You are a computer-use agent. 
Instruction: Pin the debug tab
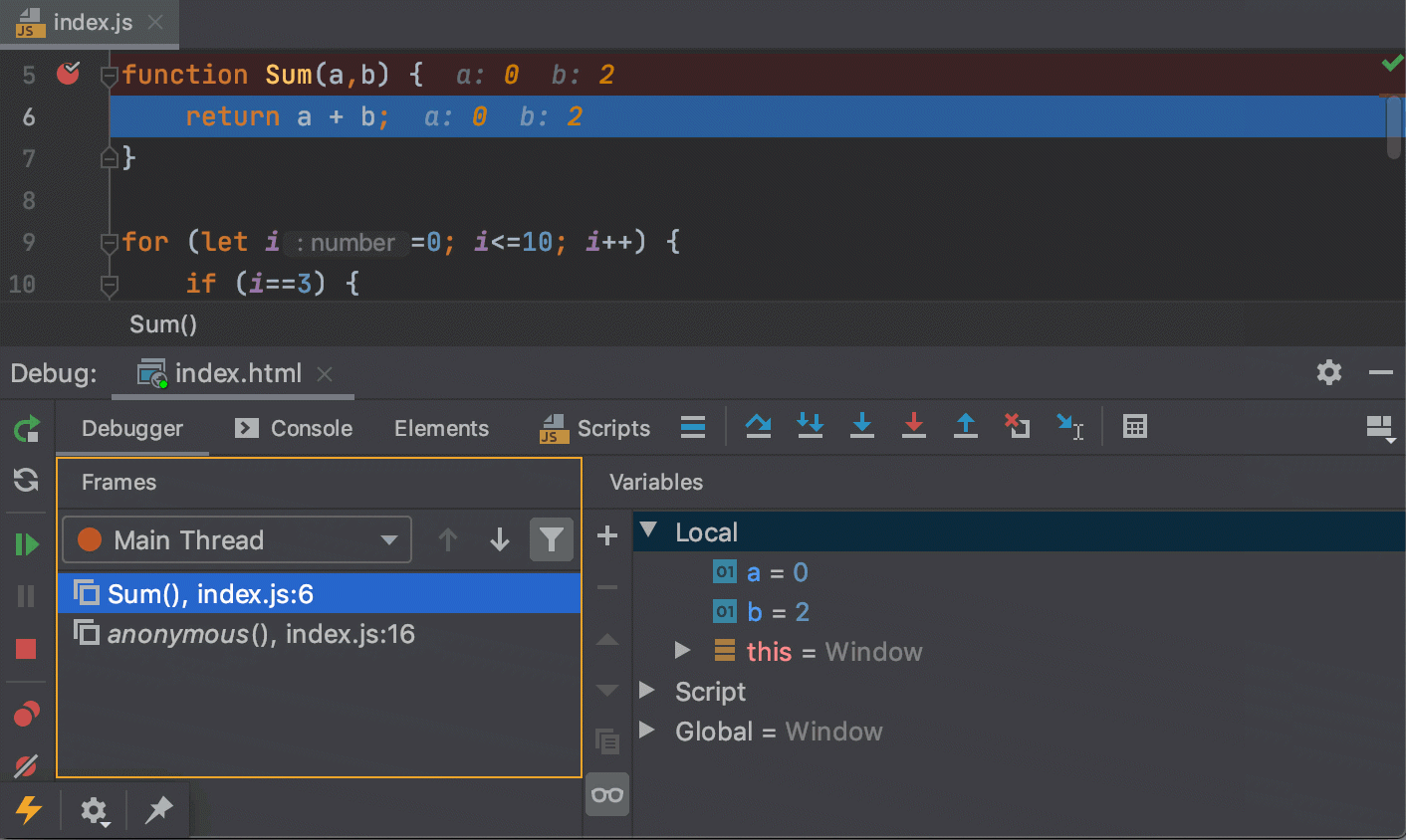[x=159, y=810]
